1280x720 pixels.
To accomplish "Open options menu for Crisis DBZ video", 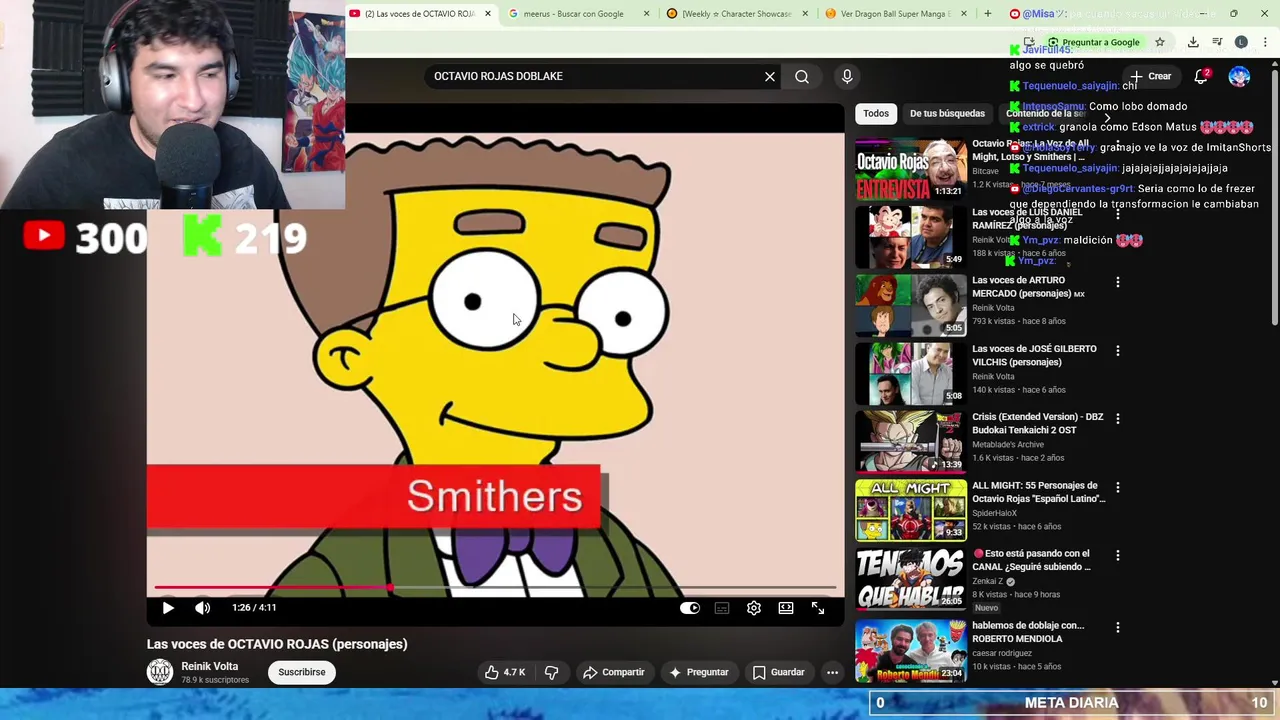I will coord(1118,418).
